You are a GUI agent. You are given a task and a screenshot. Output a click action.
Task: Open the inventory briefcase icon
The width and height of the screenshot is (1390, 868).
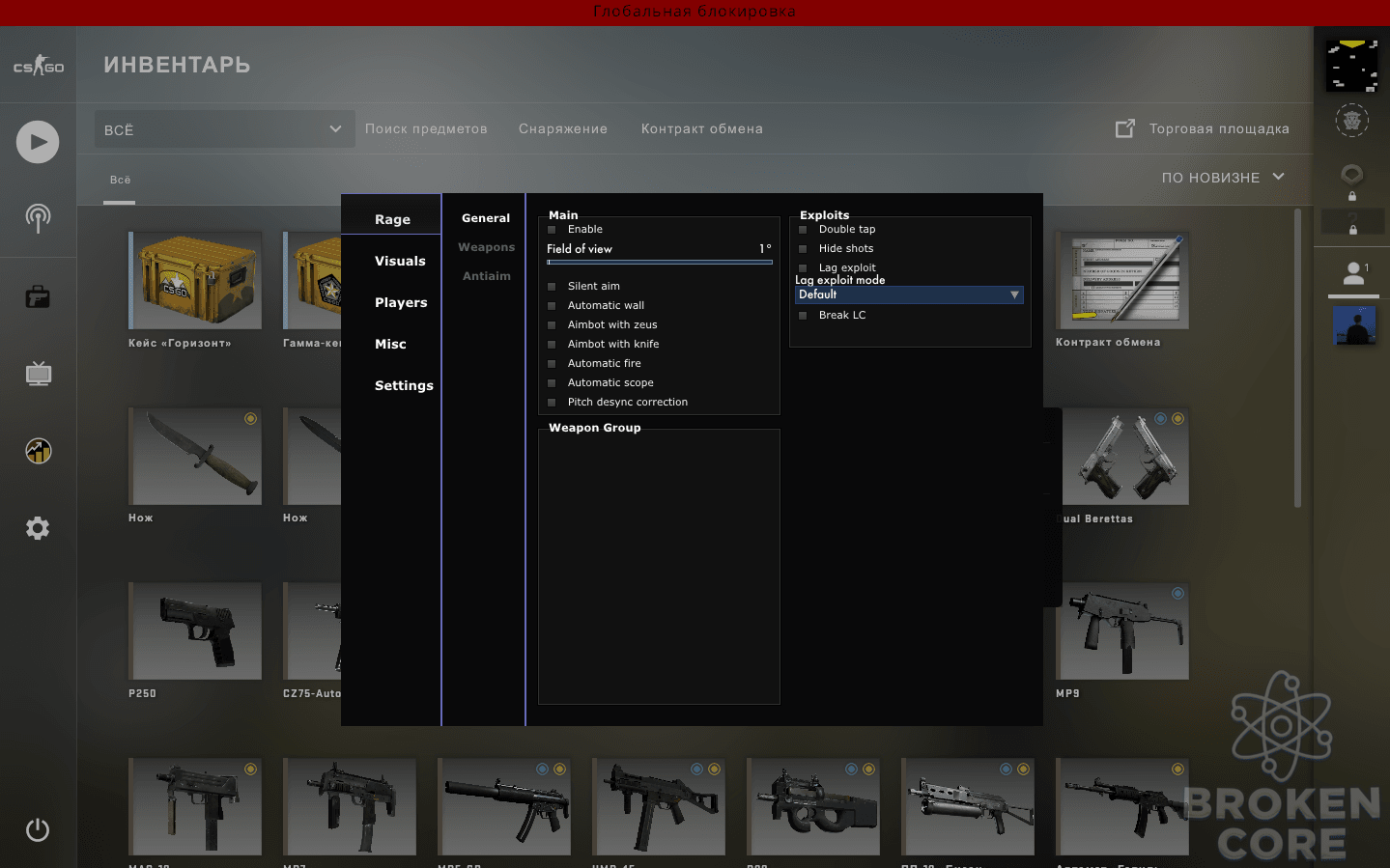38,296
